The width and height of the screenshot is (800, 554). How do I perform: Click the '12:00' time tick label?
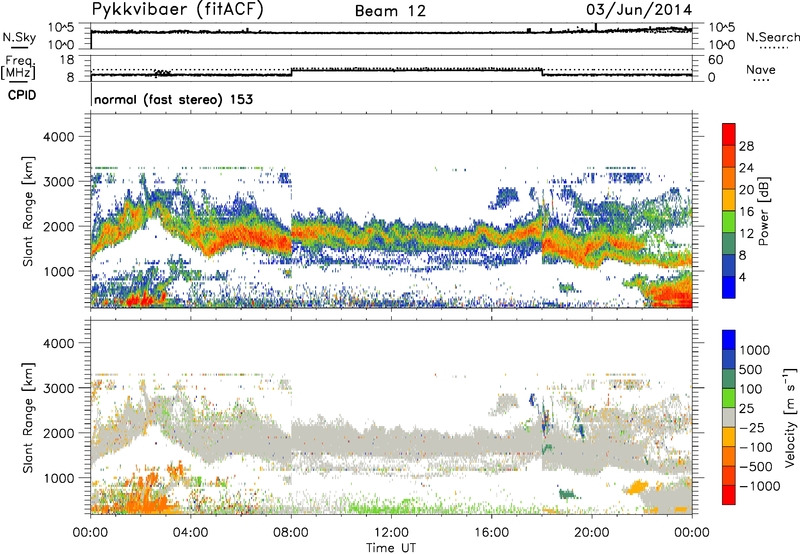(x=391, y=533)
